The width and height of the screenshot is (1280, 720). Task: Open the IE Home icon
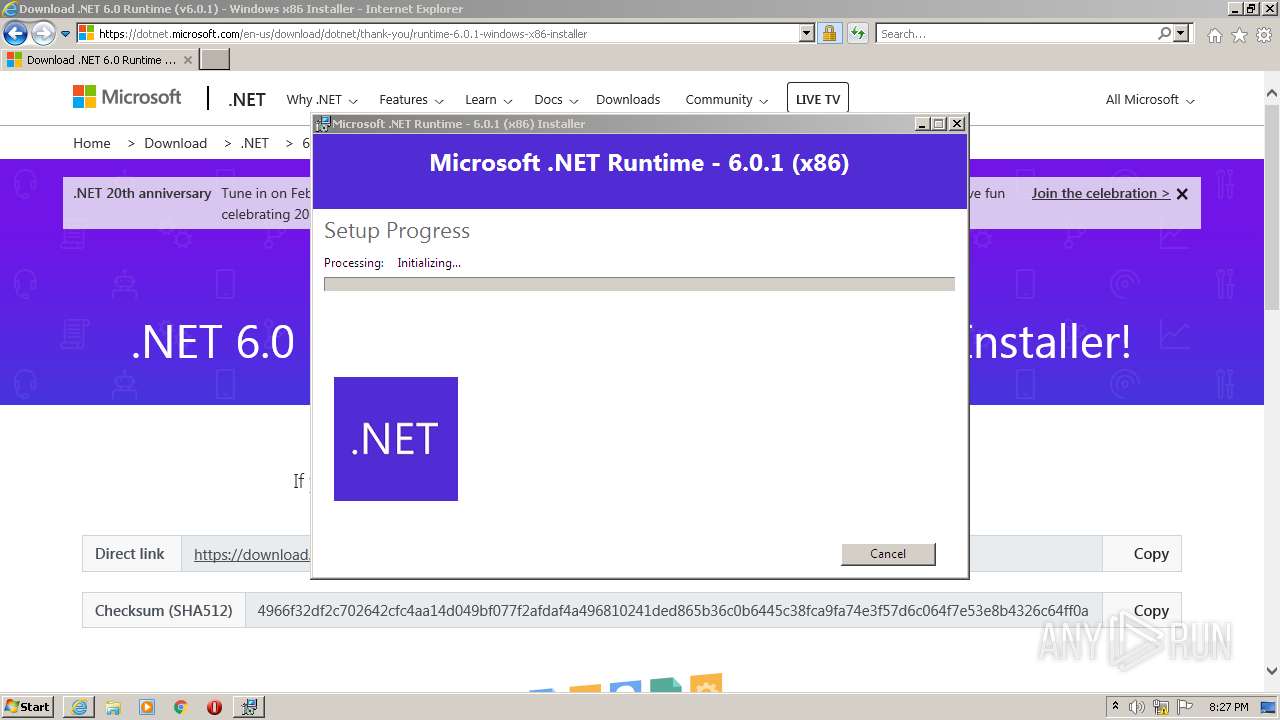coord(1214,35)
